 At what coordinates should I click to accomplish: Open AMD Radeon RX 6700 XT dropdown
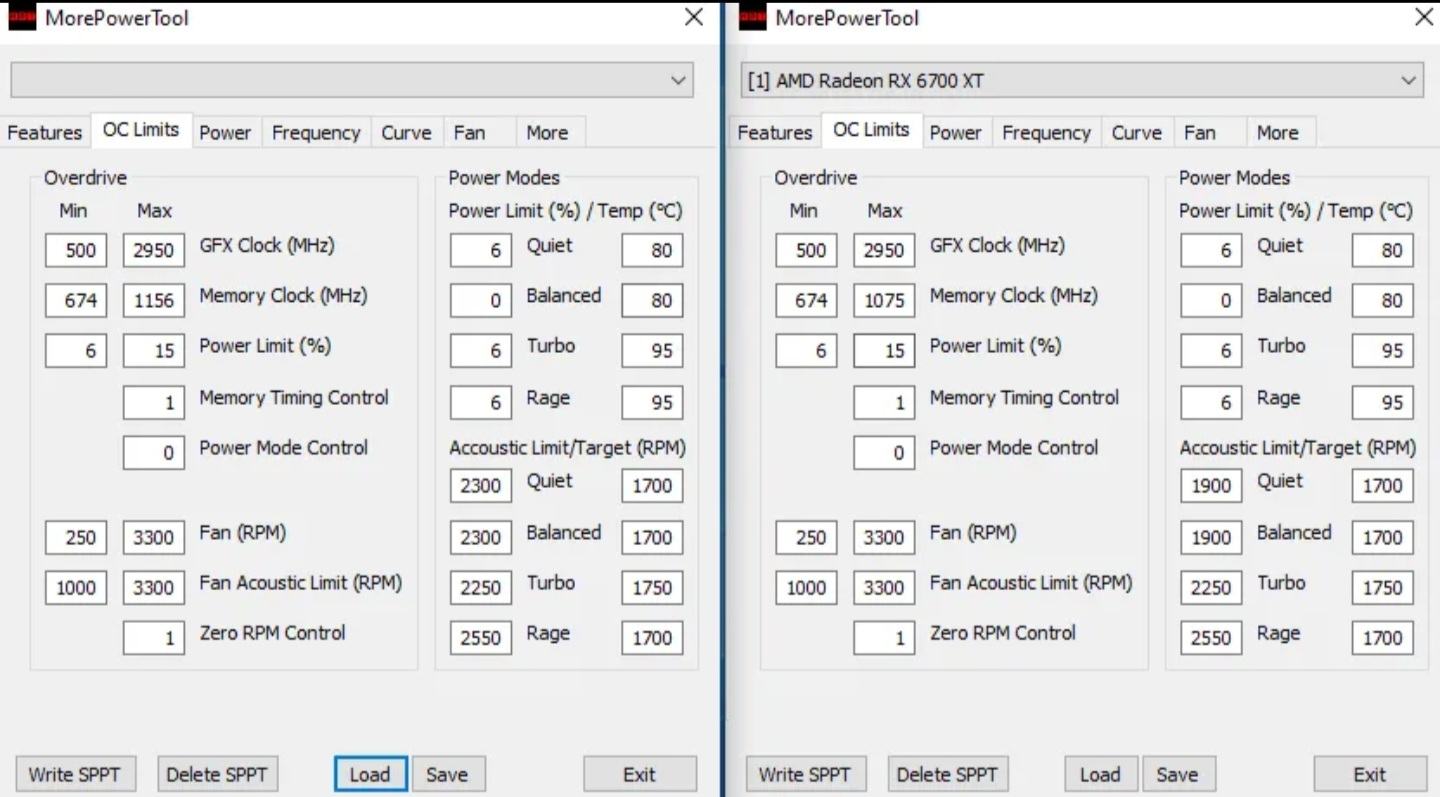coord(1082,81)
